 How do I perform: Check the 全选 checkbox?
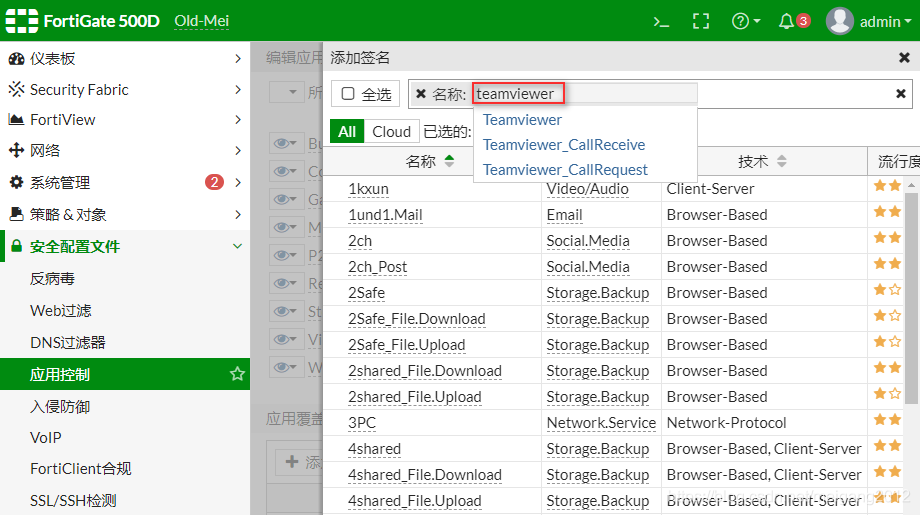(348, 94)
